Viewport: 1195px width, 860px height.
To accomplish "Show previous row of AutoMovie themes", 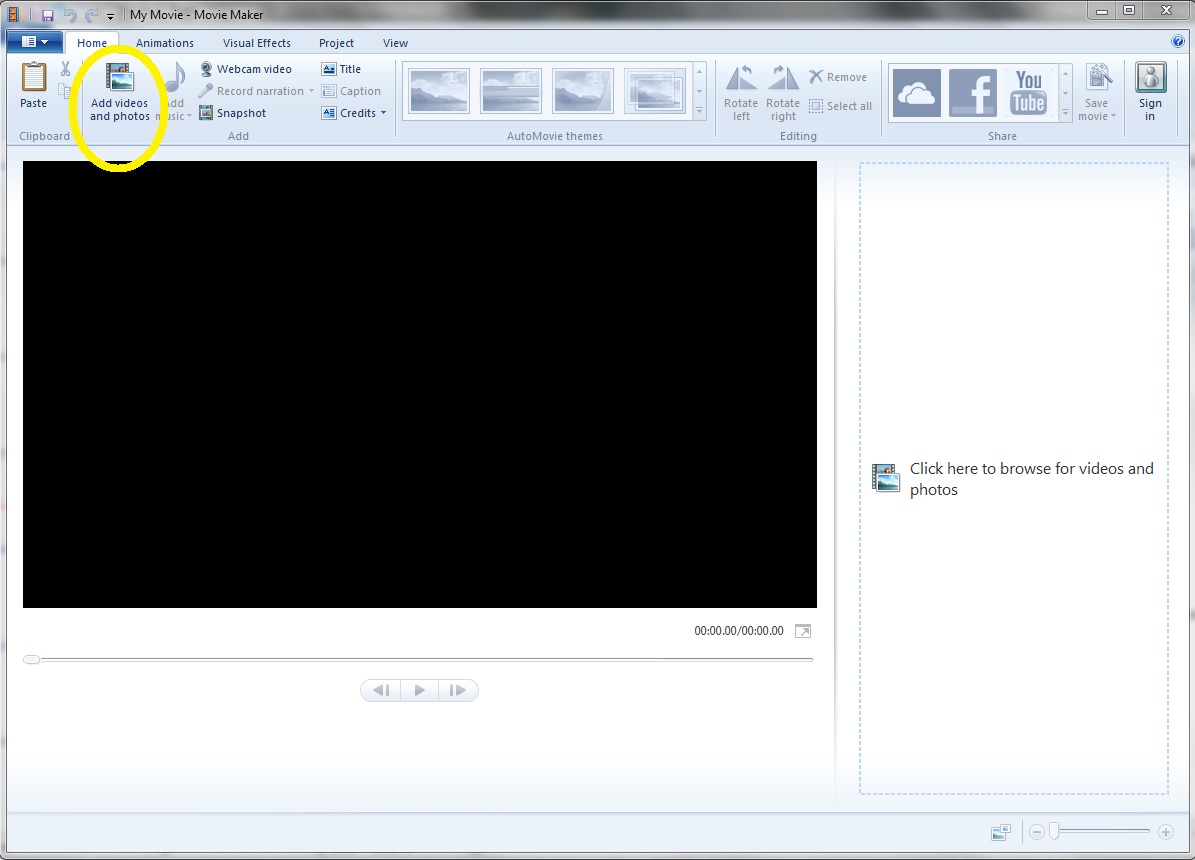I will [700, 72].
